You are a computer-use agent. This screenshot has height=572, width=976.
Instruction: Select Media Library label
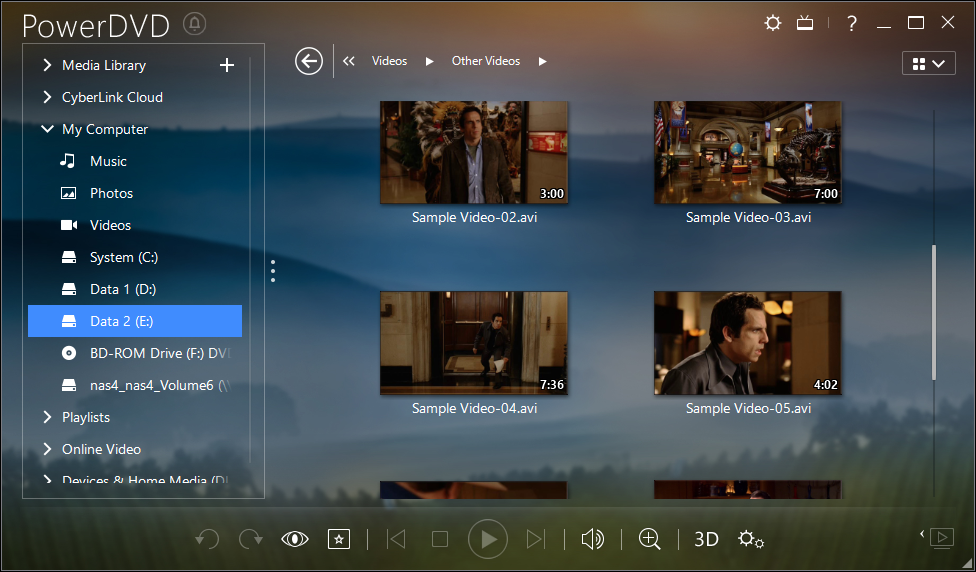104,65
